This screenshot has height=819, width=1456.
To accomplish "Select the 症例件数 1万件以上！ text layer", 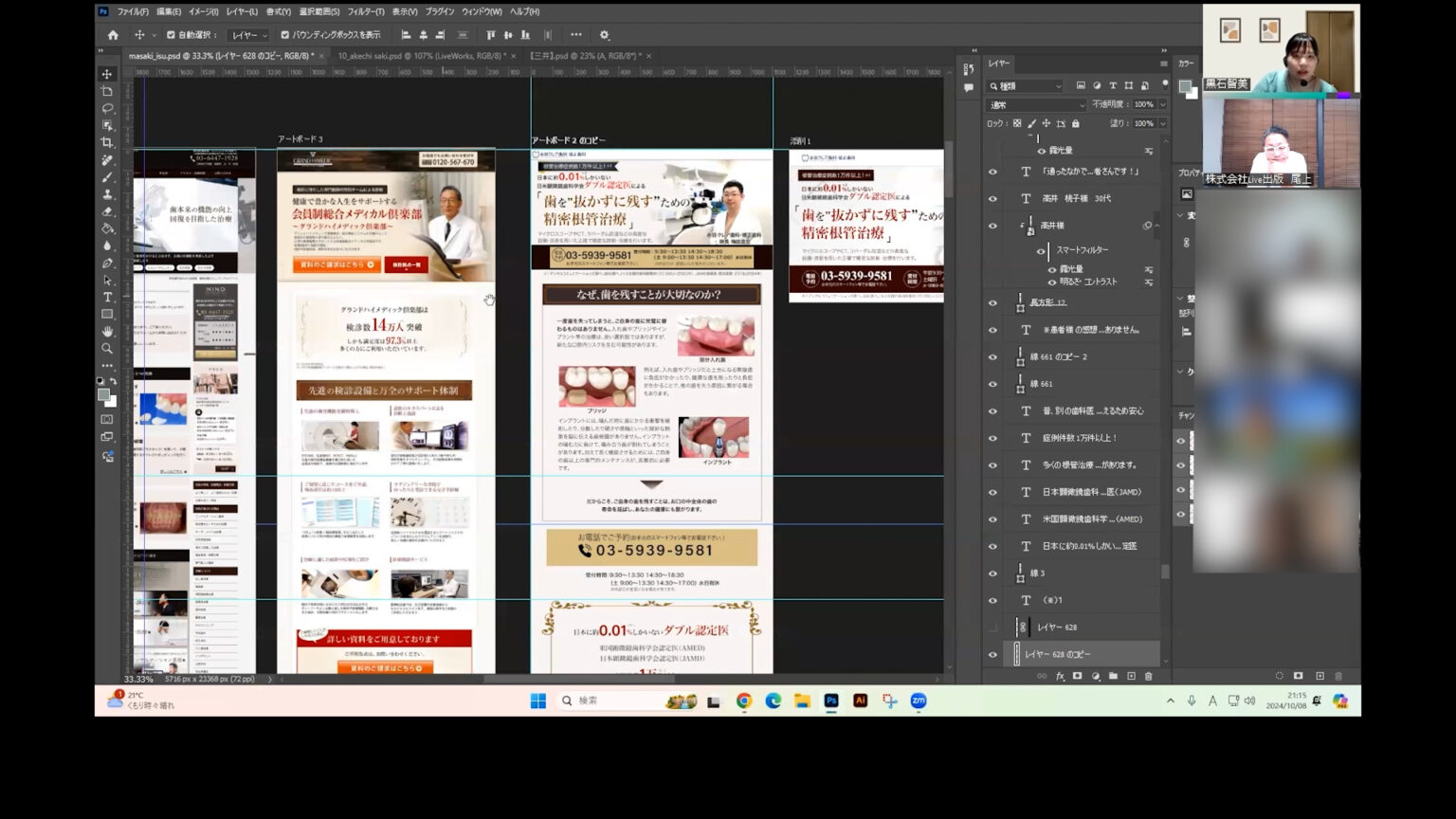I will point(1080,438).
